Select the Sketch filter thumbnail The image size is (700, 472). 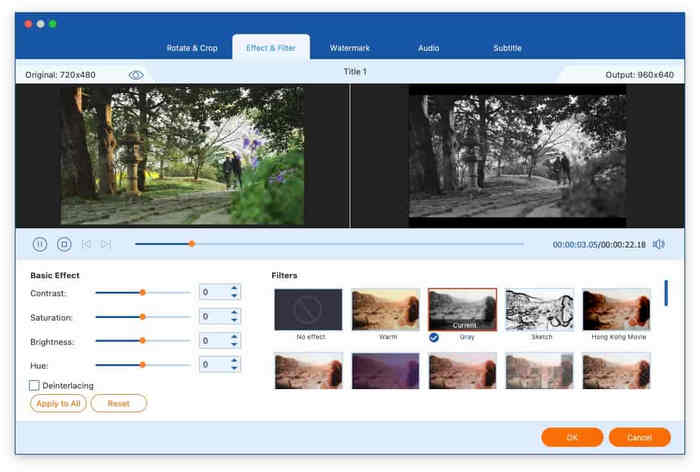(539, 310)
